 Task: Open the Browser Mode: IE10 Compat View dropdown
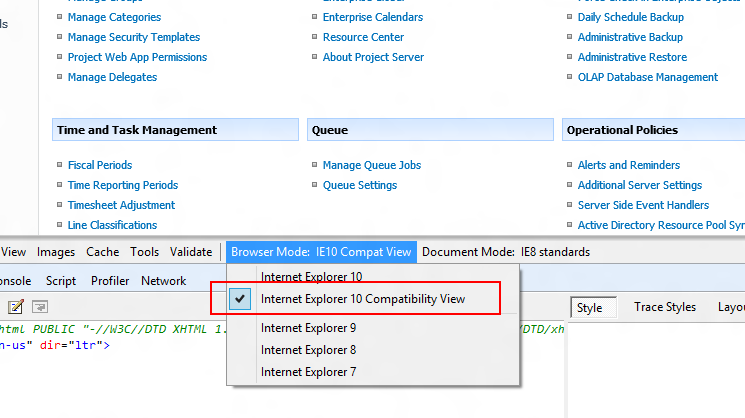tap(321, 252)
